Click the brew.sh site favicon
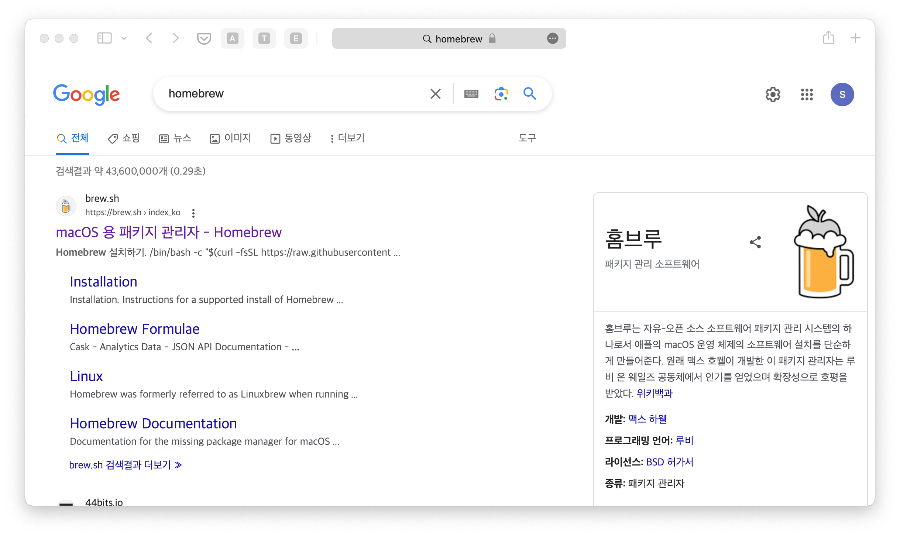Image resolution: width=900 pixels, height=536 pixels. tap(66, 205)
